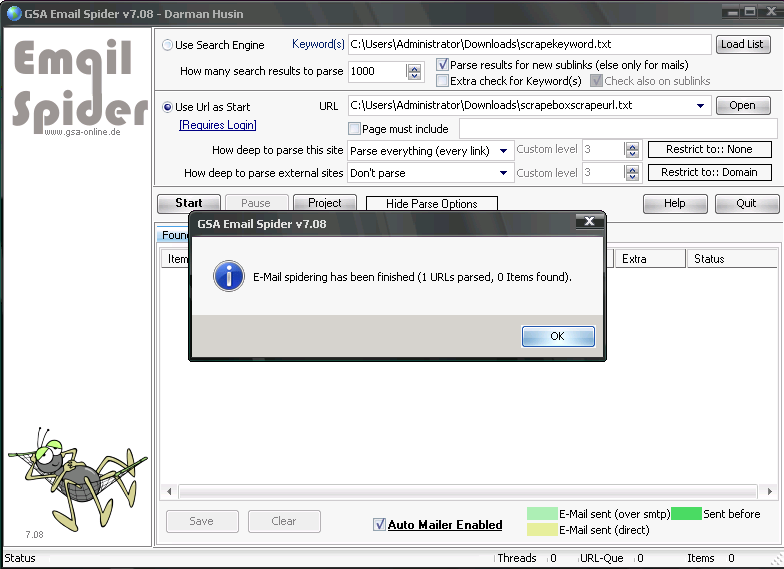
Task: Click the light green E-Mail sent over smtp swatch
Action: [x=542, y=514]
